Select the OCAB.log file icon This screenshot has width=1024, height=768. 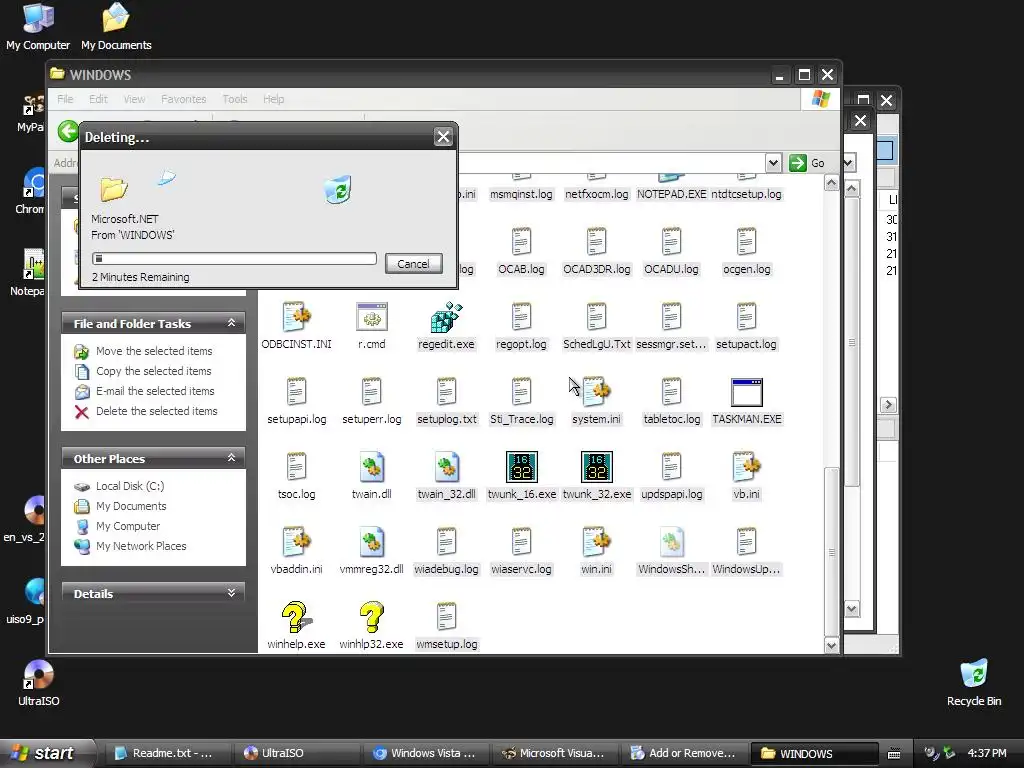521,242
